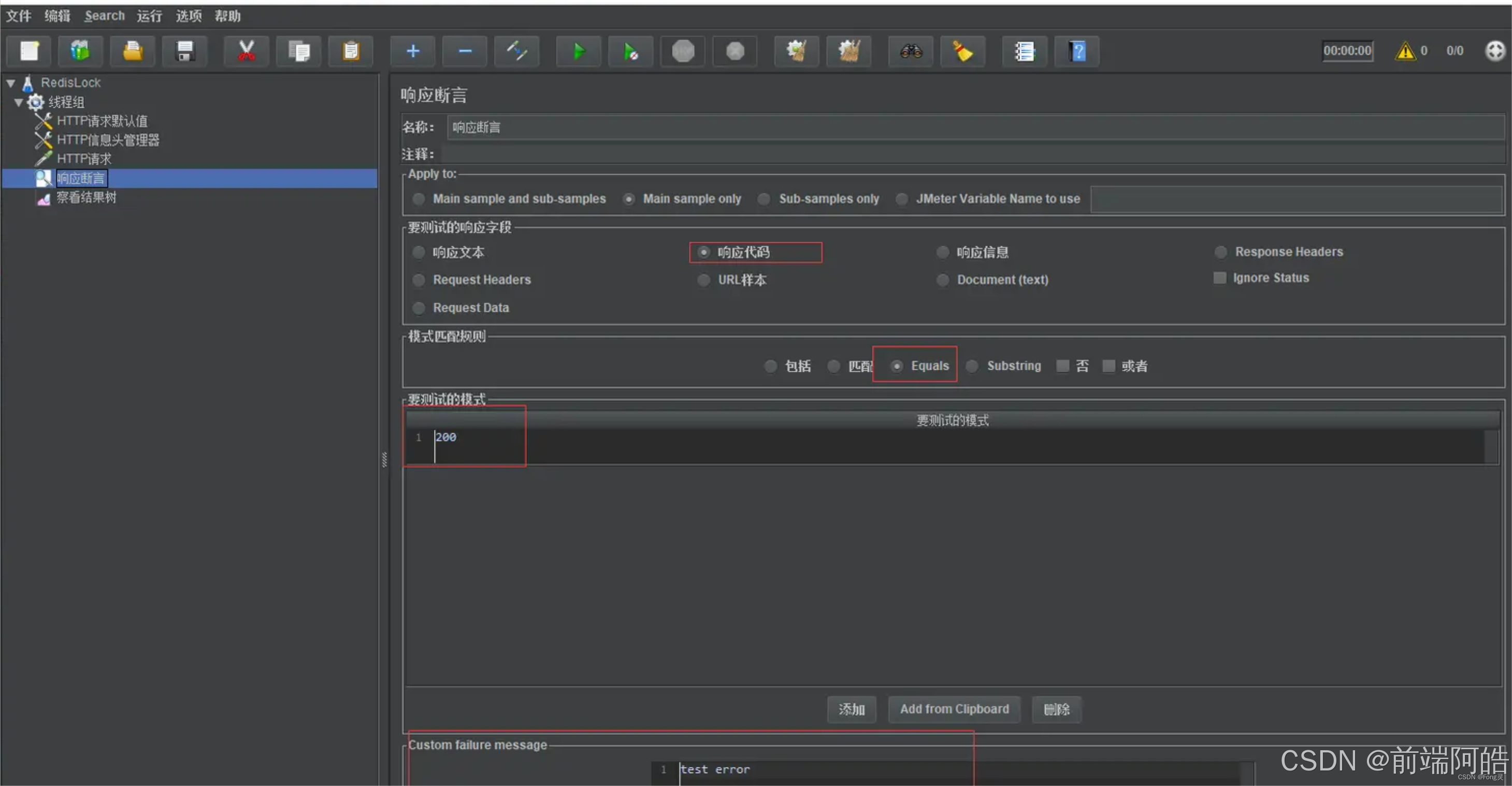Open the Search menu
Screen dimensions: 1512x786
105,16
